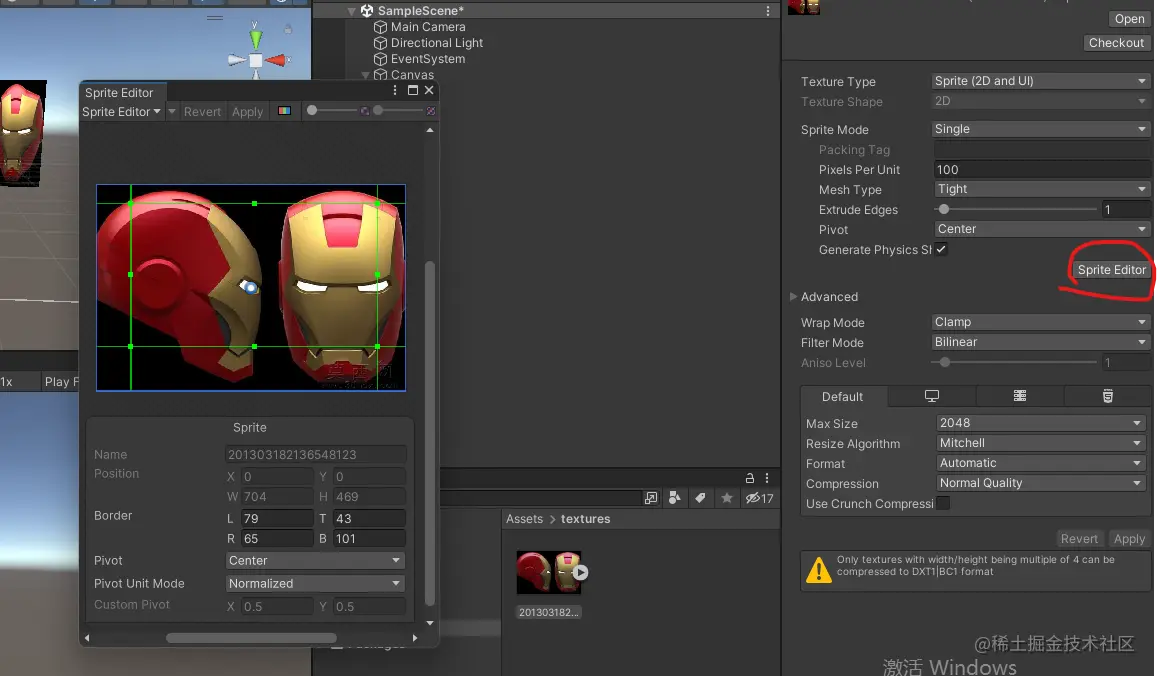The width and height of the screenshot is (1157, 676).
Task: Click the Main Camera cube icon
Action: [x=381, y=27]
